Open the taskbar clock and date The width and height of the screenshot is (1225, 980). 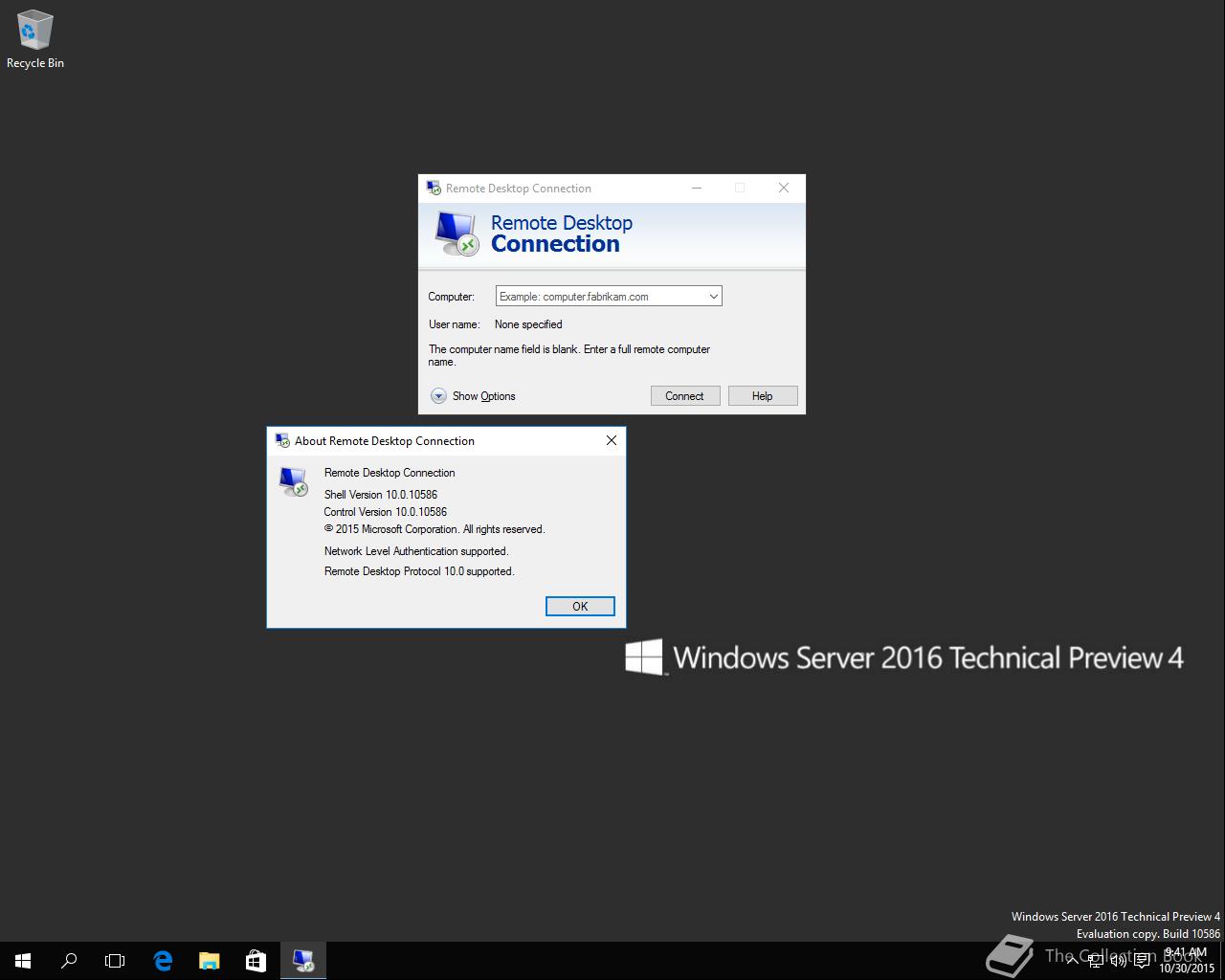tap(1187, 961)
